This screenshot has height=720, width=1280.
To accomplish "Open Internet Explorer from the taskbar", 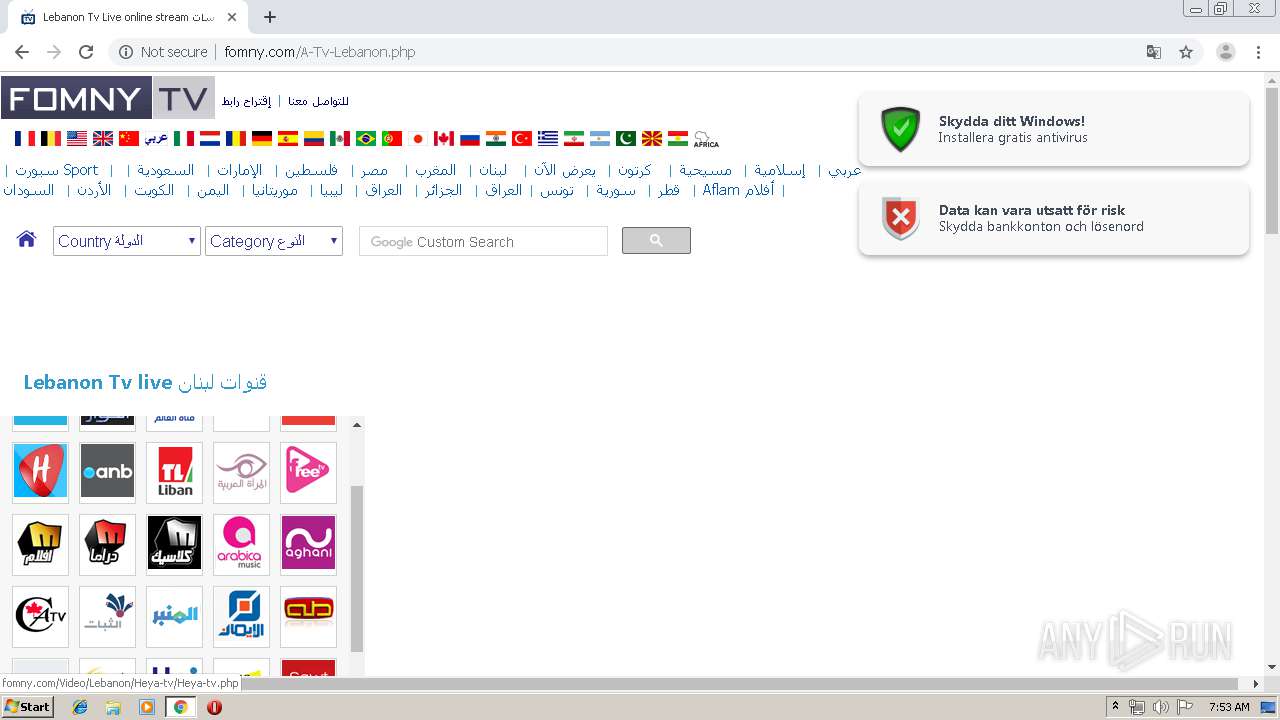I will (x=80, y=707).
